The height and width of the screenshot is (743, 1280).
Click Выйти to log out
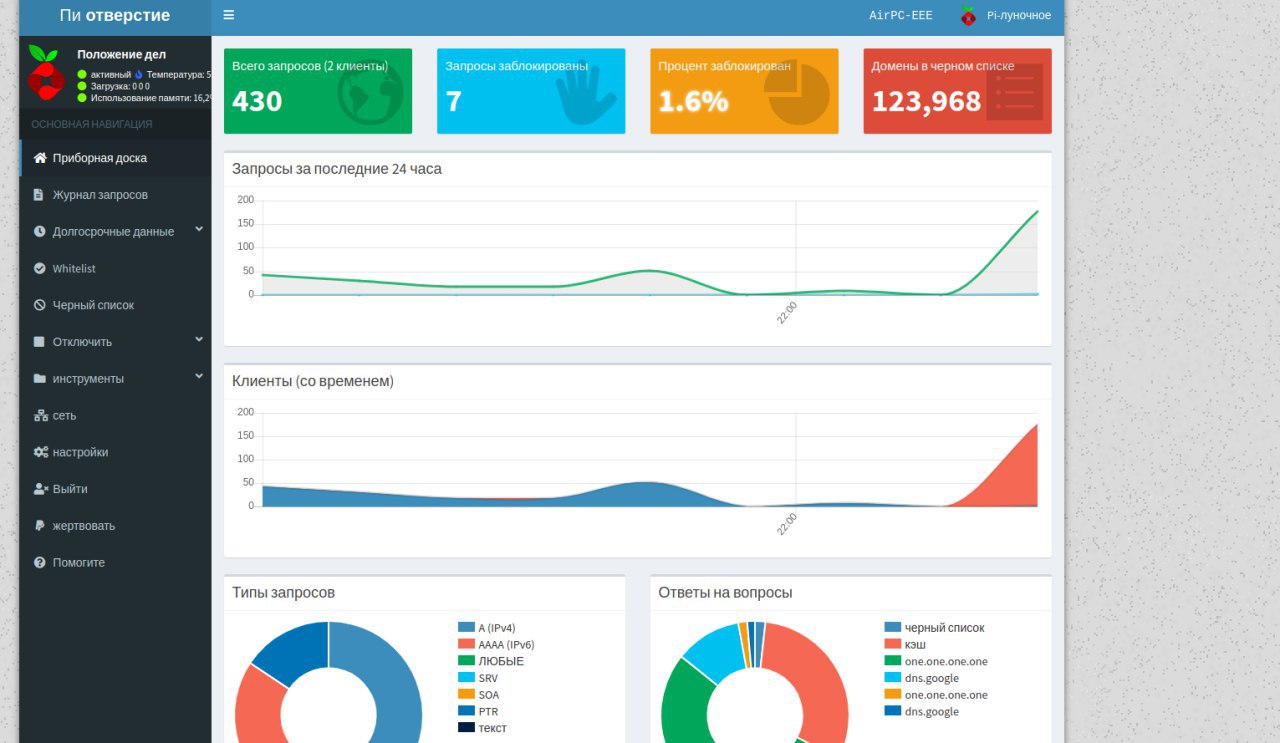116,489
